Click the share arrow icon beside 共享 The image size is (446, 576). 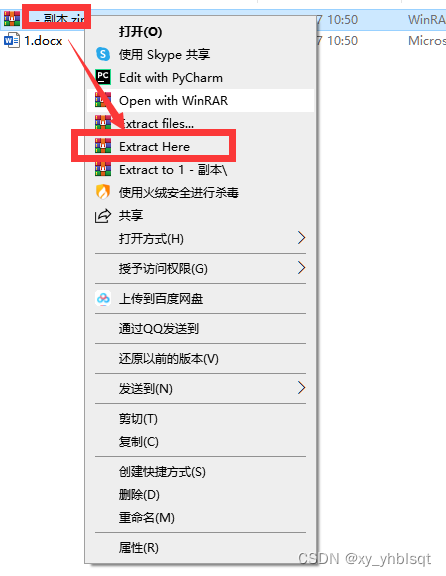(x=102, y=215)
